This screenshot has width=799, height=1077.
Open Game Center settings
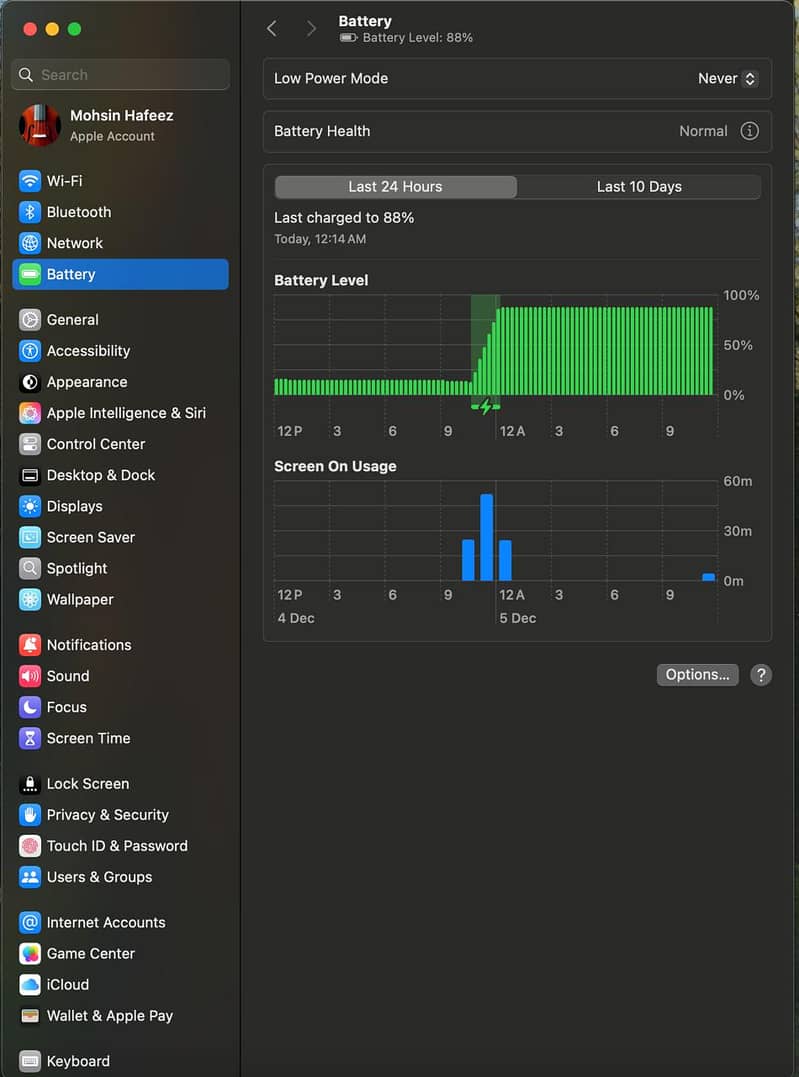tap(90, 954)
